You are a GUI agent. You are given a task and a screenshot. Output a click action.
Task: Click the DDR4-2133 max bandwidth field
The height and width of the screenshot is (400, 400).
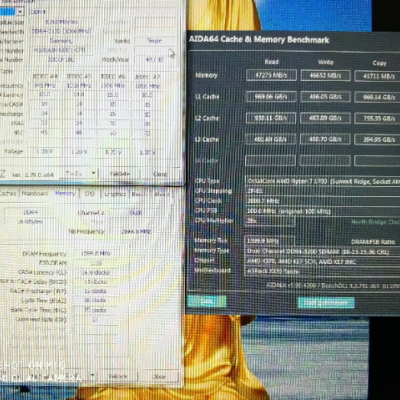click(61, 31)
